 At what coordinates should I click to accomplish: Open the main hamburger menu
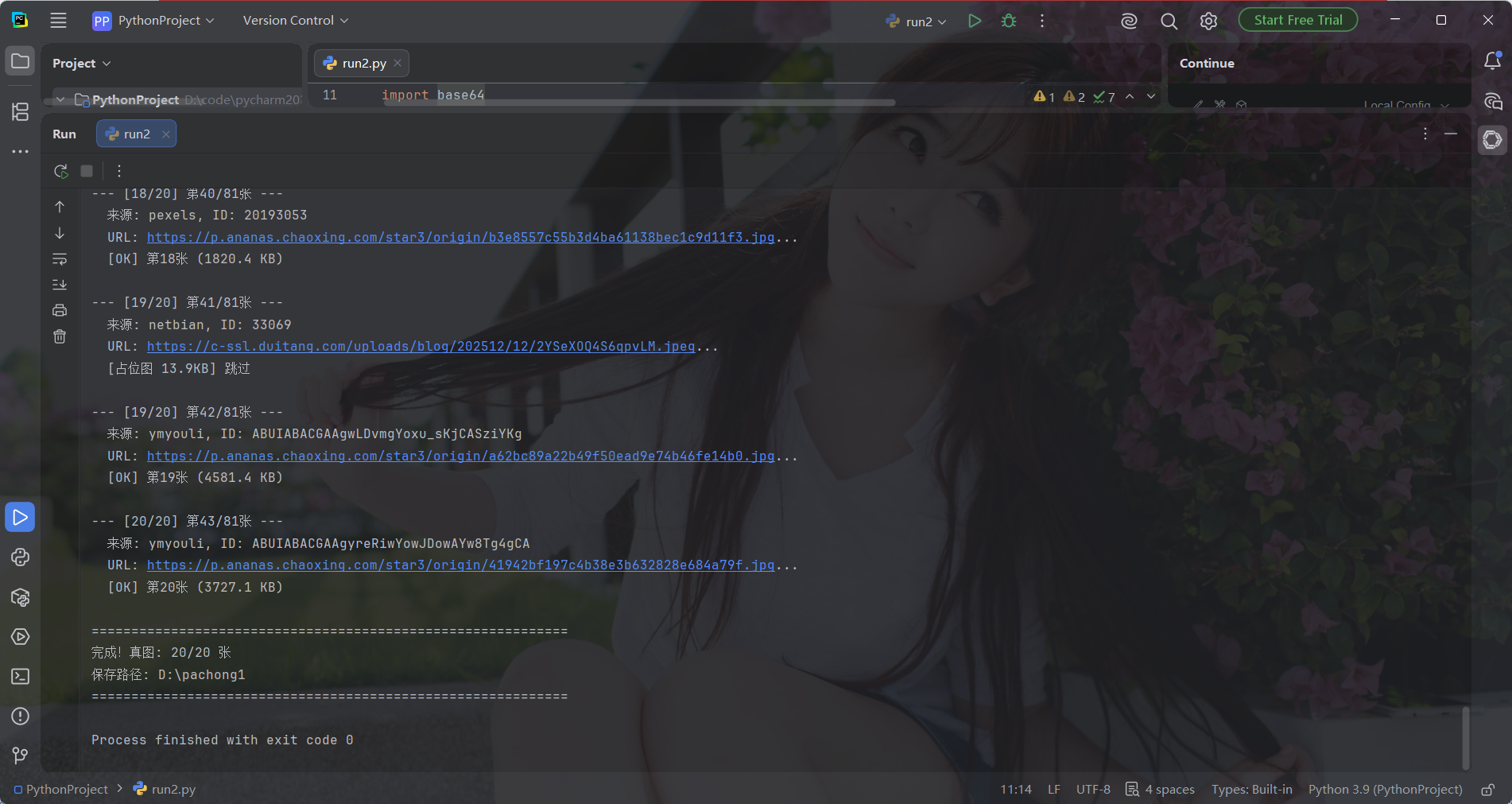[58, 21]
